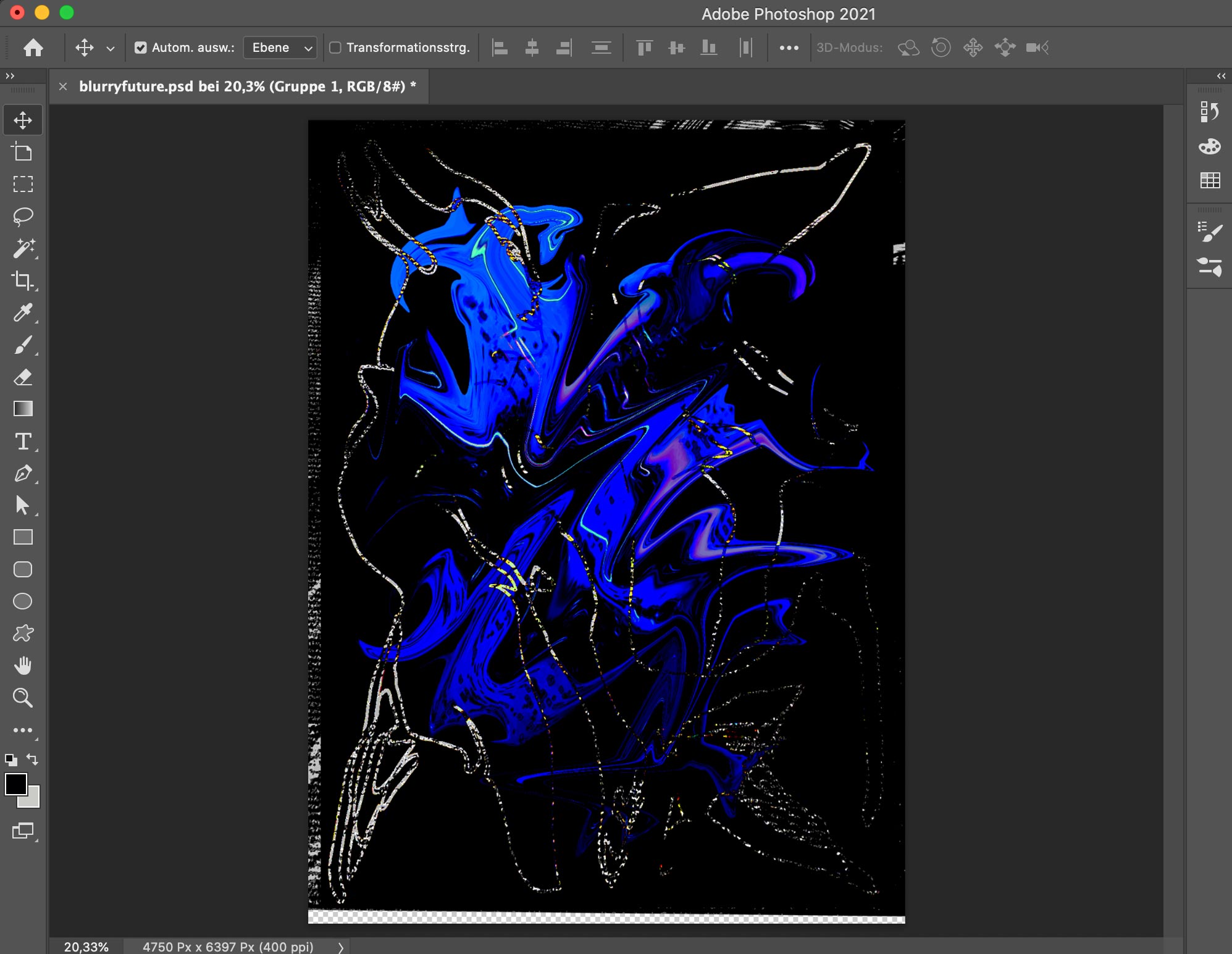The height and width of the screenshot is (954, 1232).
Task: Select the Hand tool
Action: (23, 666)
